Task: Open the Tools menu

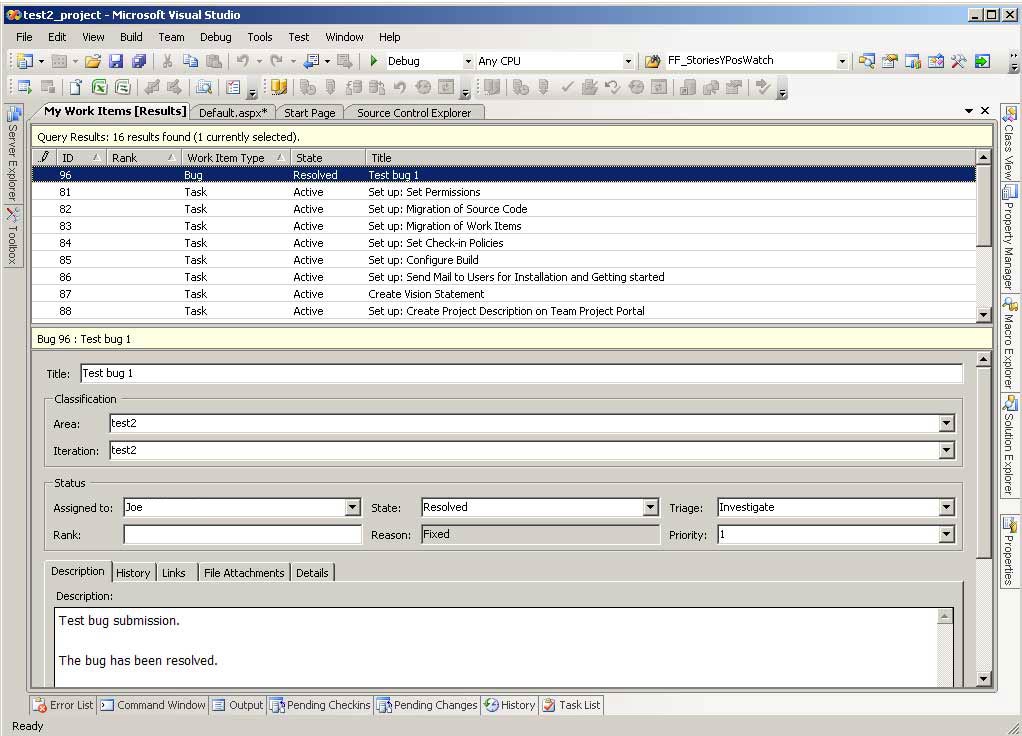Action: click(x=259, y=37)
